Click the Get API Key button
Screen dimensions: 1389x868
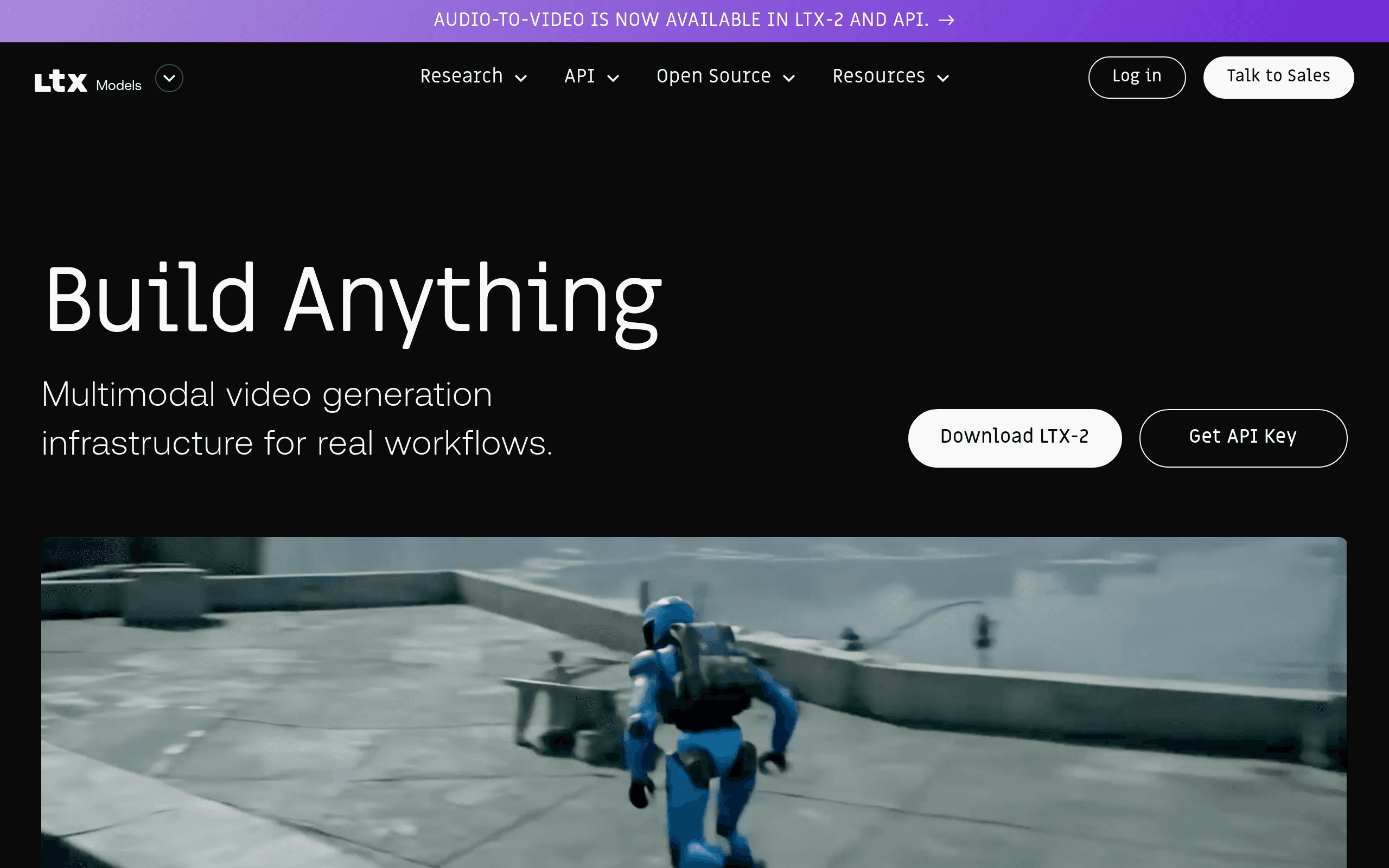point(1243,438)
